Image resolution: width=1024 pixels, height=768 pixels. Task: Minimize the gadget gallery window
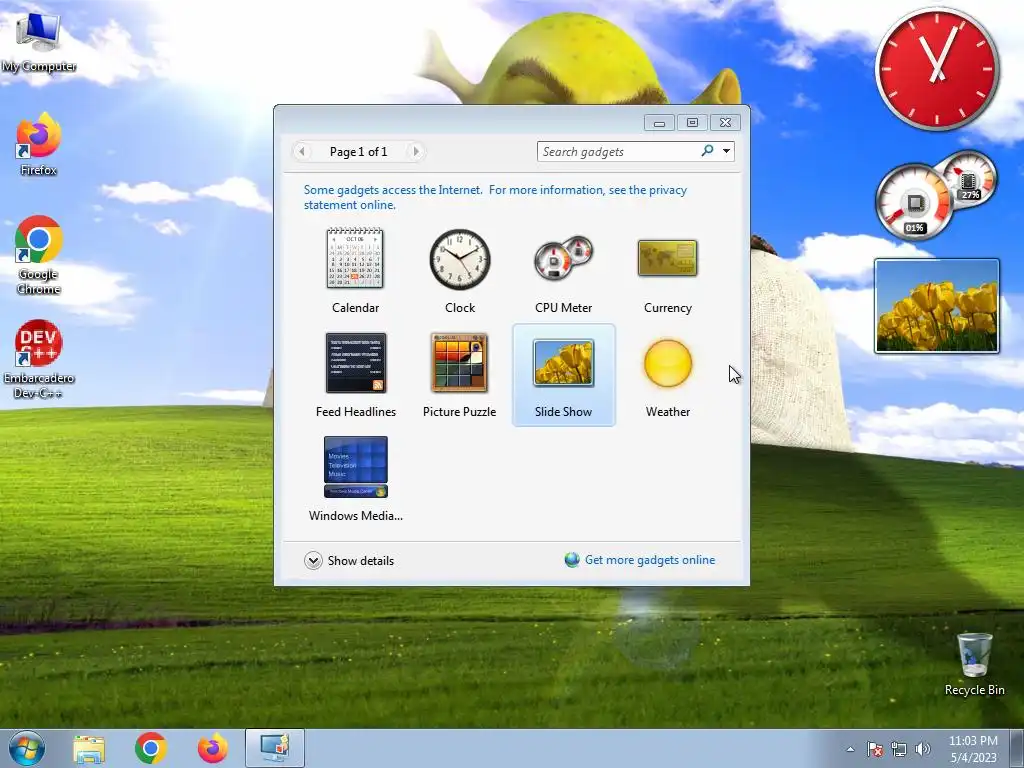click(x=660, y=123)
